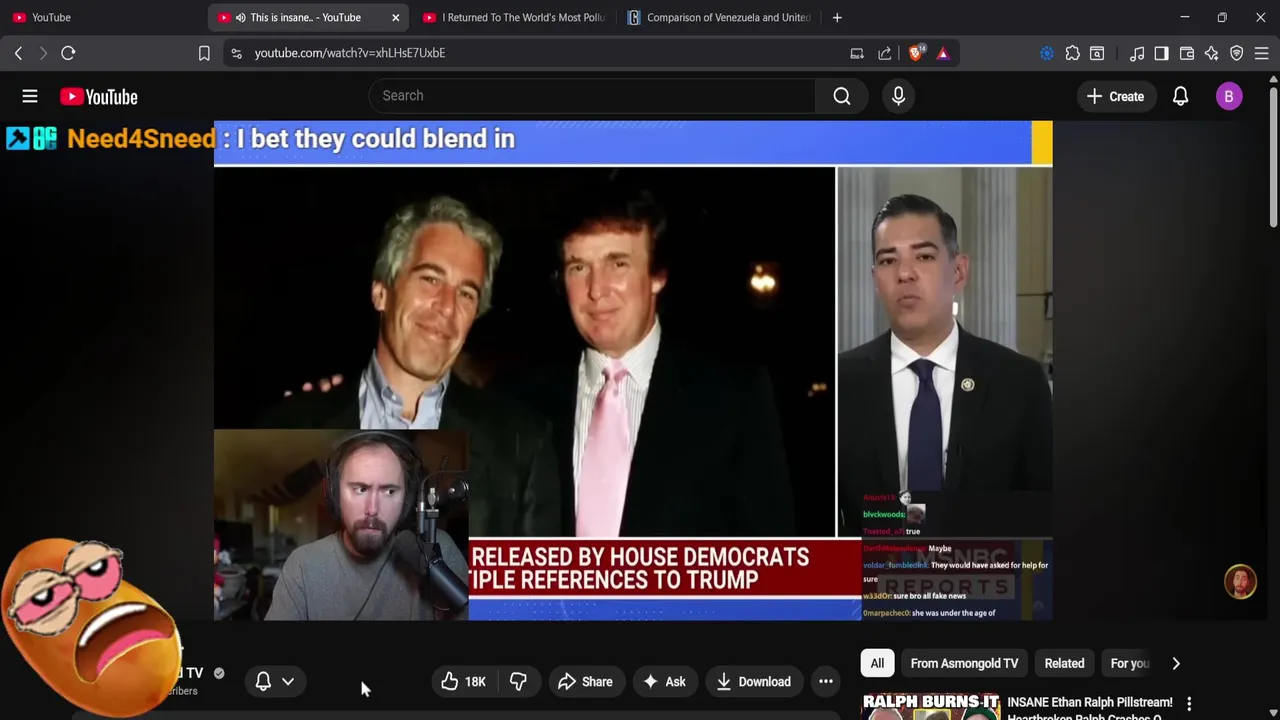Toggle channel subscription notification bell

263,682
